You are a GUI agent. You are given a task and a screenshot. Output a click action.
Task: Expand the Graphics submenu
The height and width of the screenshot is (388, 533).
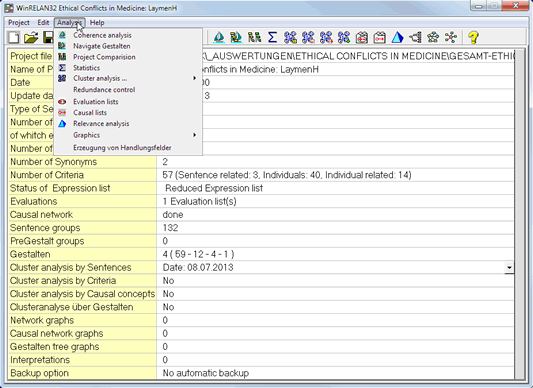point(128,135)
